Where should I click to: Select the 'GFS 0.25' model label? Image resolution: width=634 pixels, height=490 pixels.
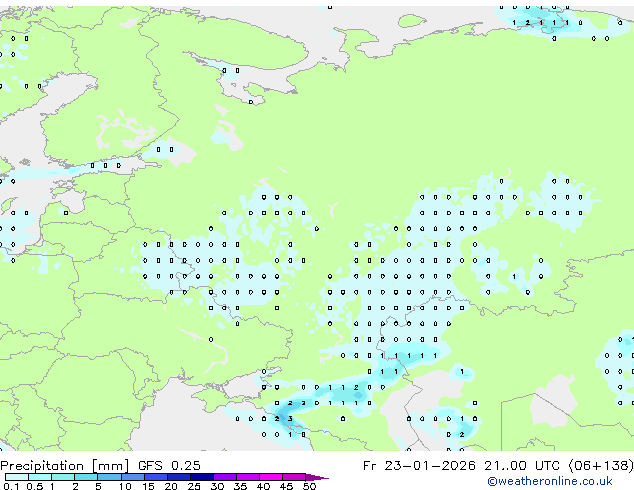coord(169,466)
